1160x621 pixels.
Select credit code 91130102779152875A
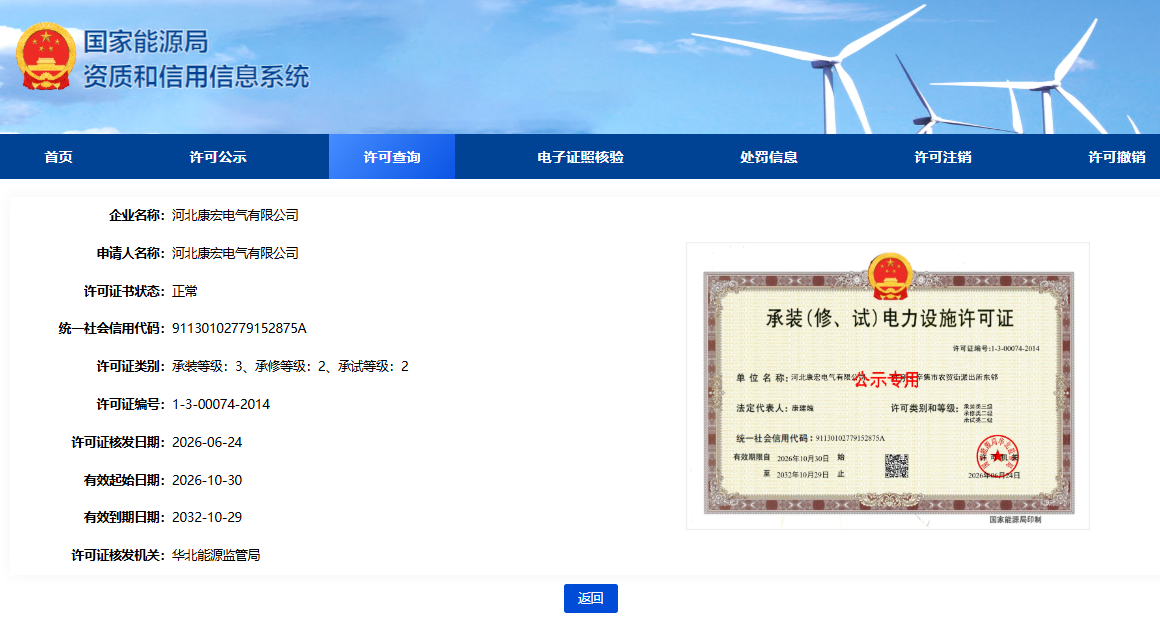tap(239, 328)
